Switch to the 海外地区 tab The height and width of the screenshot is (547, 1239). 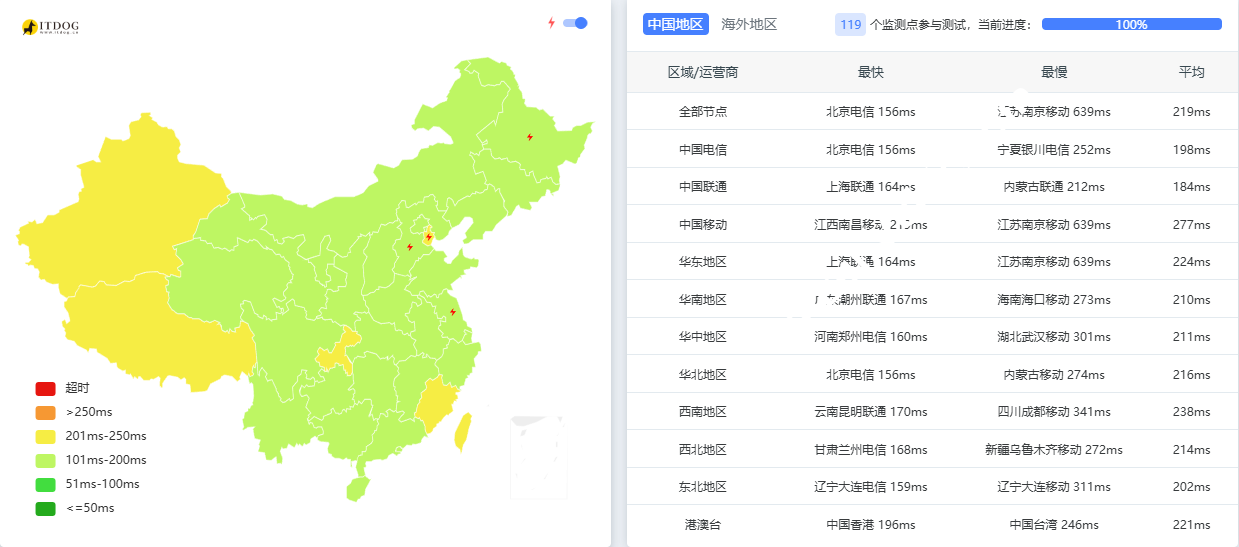click(749, 25)
